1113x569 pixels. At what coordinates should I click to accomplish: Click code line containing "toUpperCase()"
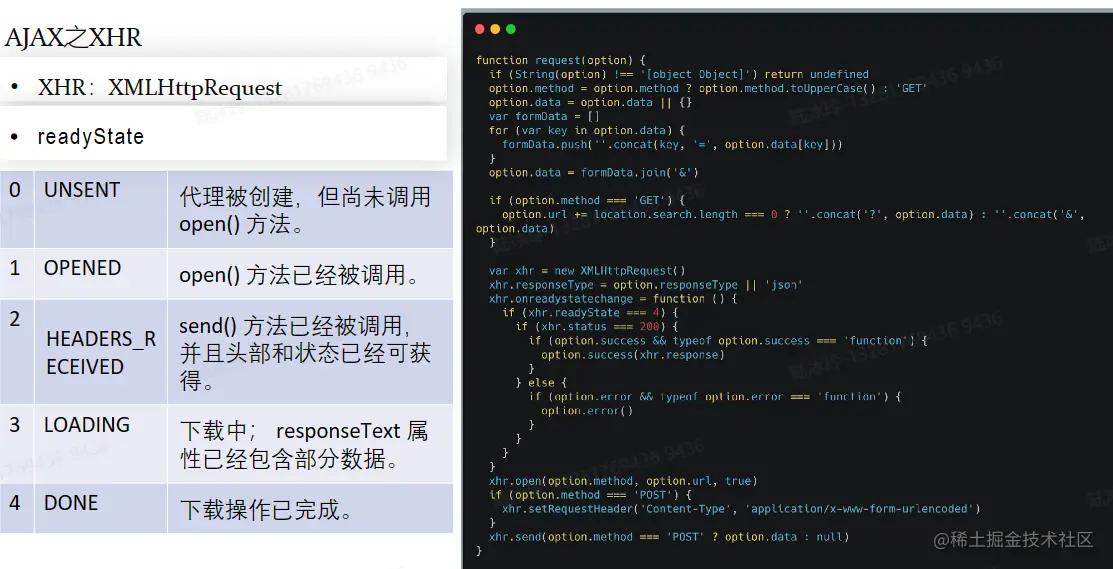[x=708, y=88]
